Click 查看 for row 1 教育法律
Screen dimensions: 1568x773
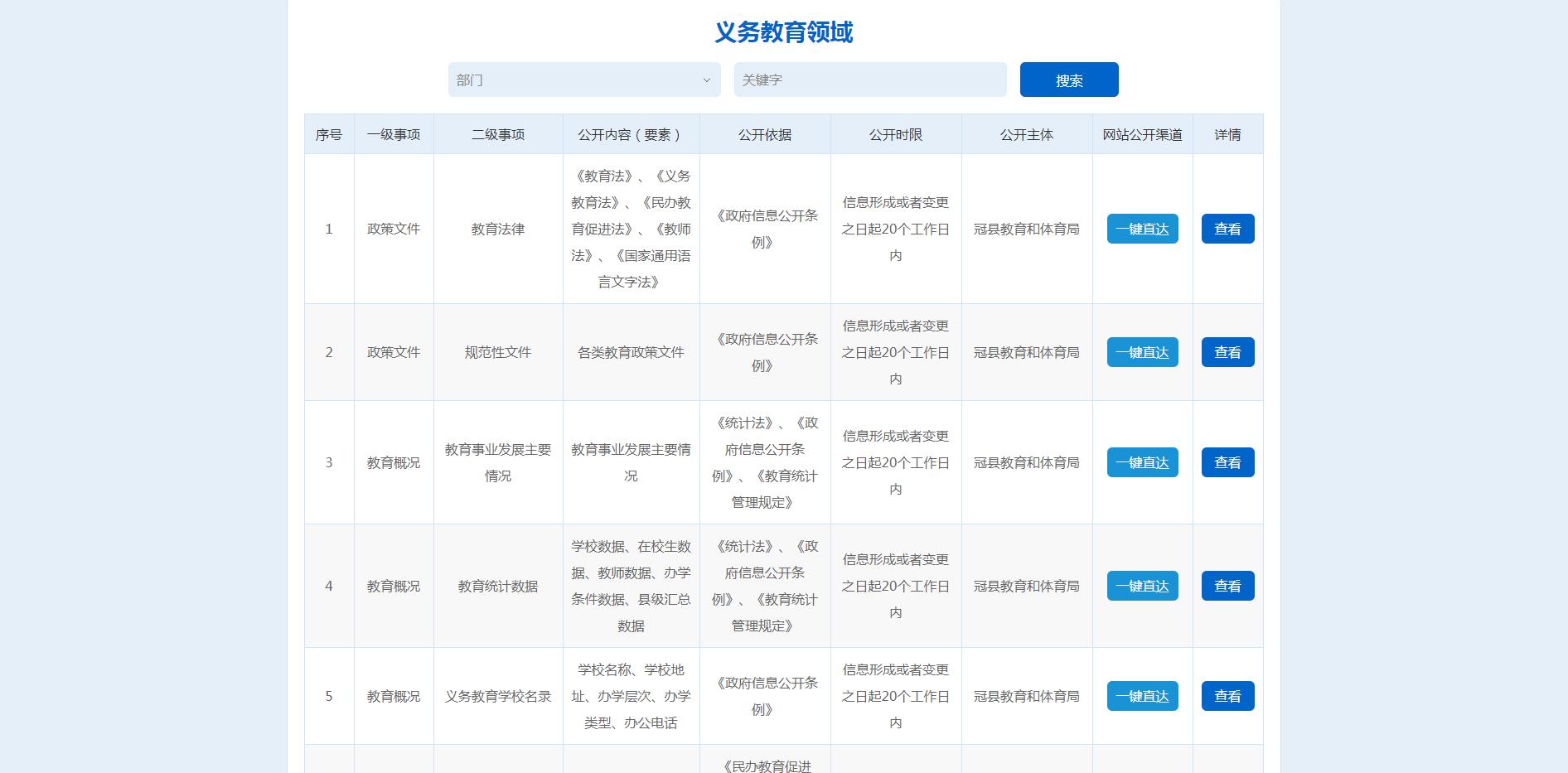point(1227,229)
